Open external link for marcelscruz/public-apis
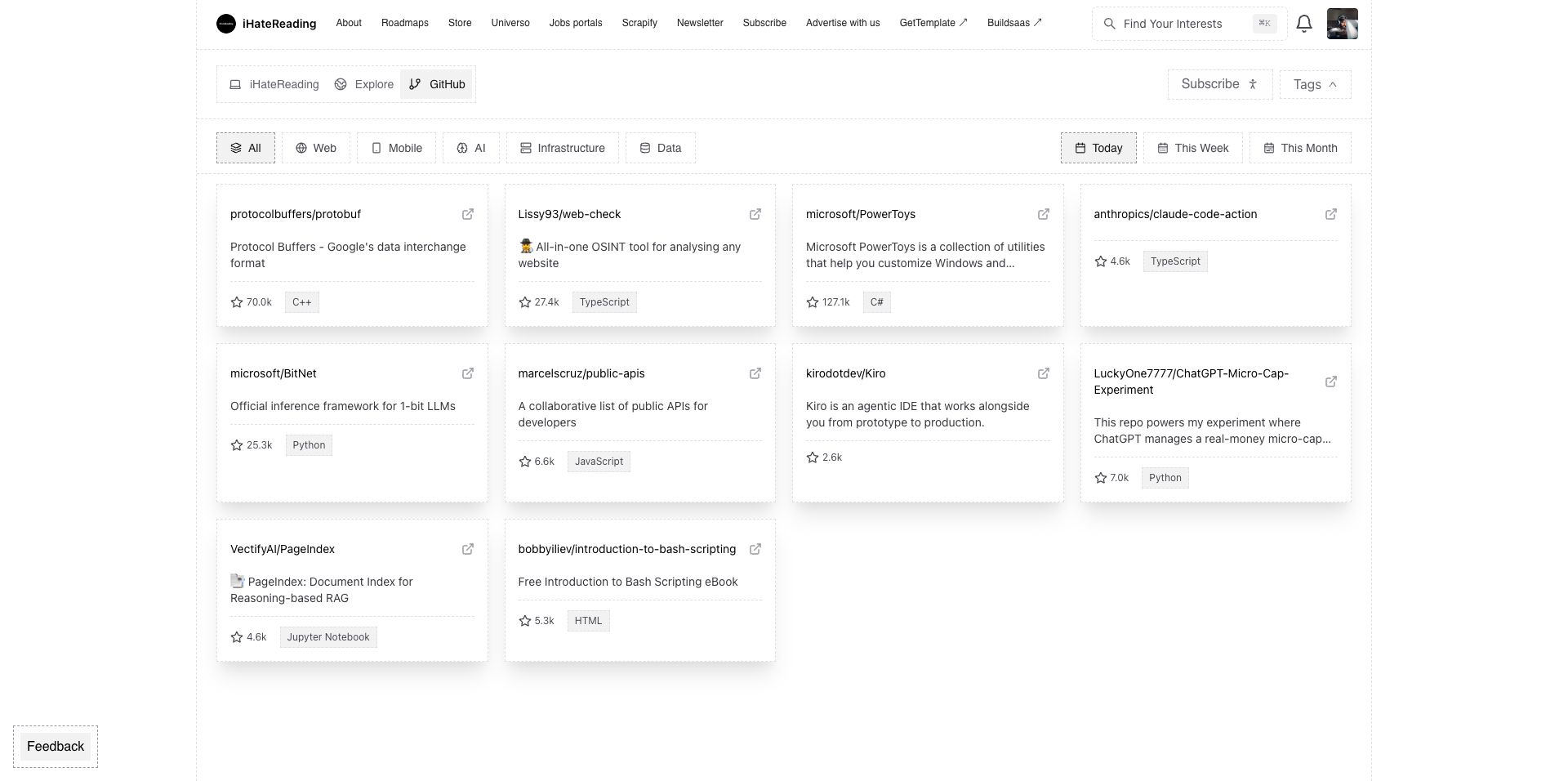Viewport: 1568px width, 781px height. click(755, 373)
